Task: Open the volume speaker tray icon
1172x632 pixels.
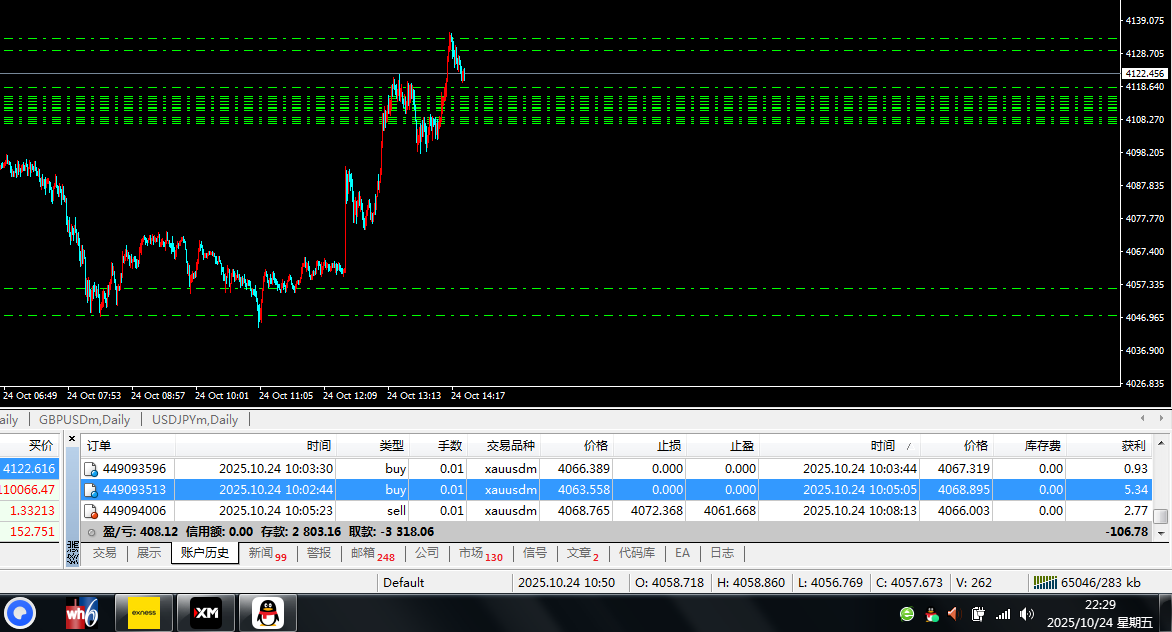Action: click(1026, 614)
